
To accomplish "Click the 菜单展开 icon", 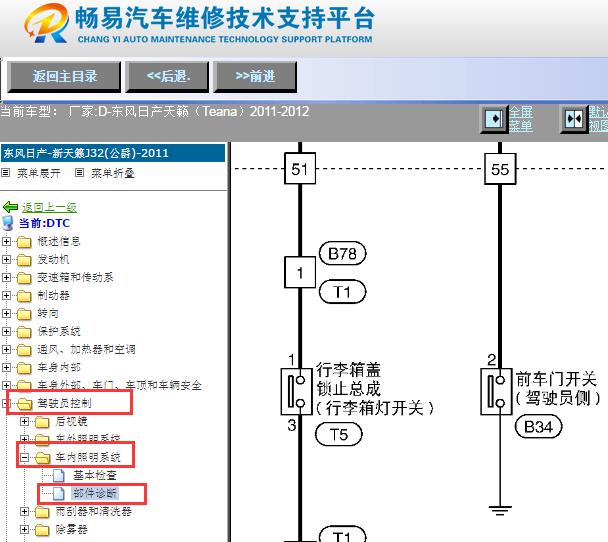I will coord(5,173).
